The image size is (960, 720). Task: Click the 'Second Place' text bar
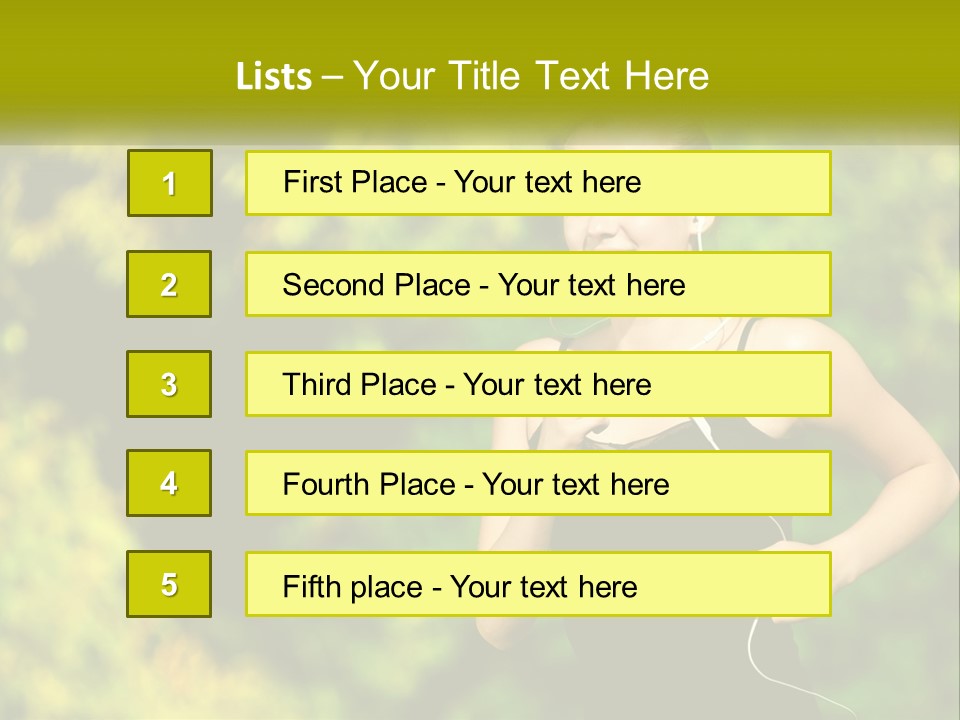point(538,284)
